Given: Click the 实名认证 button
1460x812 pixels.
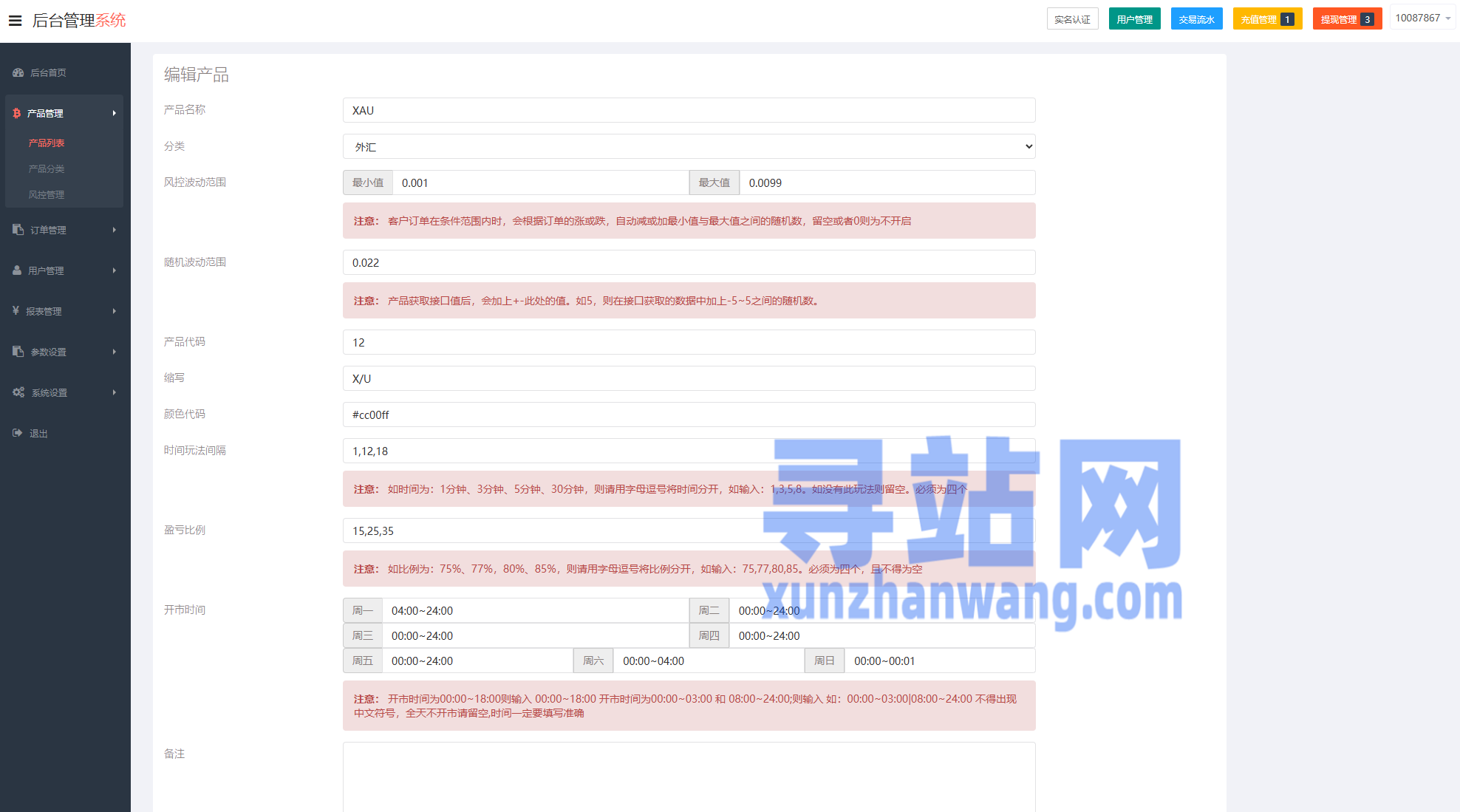Looking at the screenshot, I should point(1072,19).
